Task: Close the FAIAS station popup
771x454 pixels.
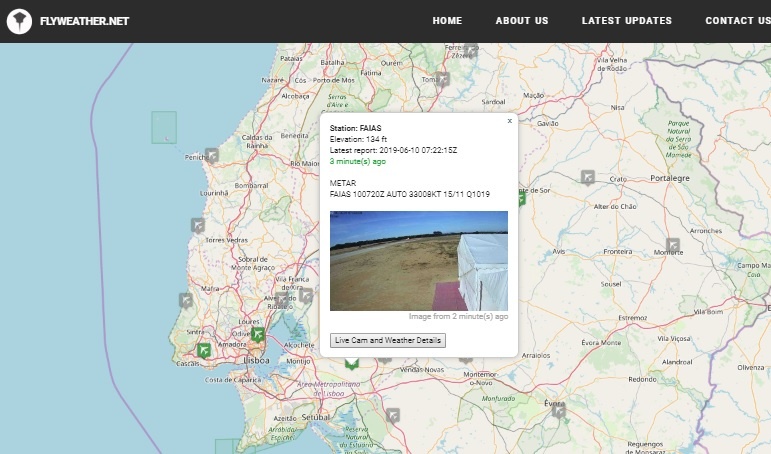Action: [x=509, y=121]
